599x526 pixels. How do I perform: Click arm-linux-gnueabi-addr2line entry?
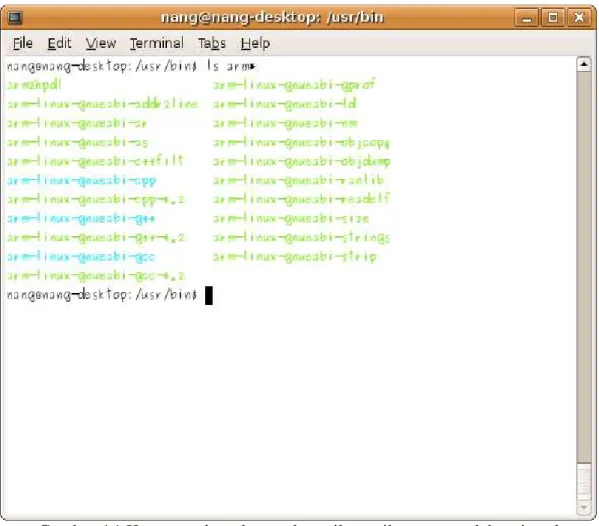(x=102, y=104)
